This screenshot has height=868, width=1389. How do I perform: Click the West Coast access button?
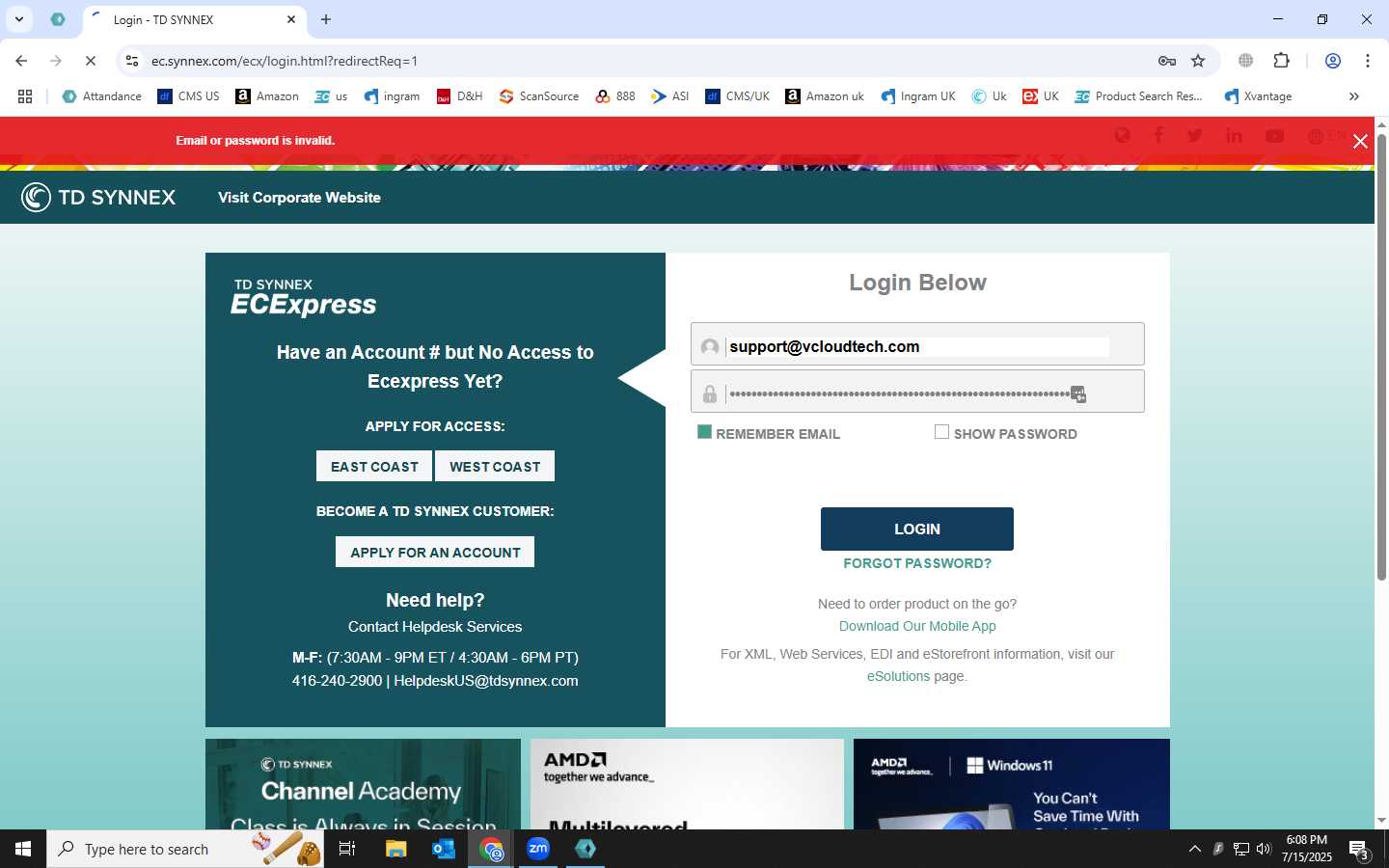click(495, 467)
